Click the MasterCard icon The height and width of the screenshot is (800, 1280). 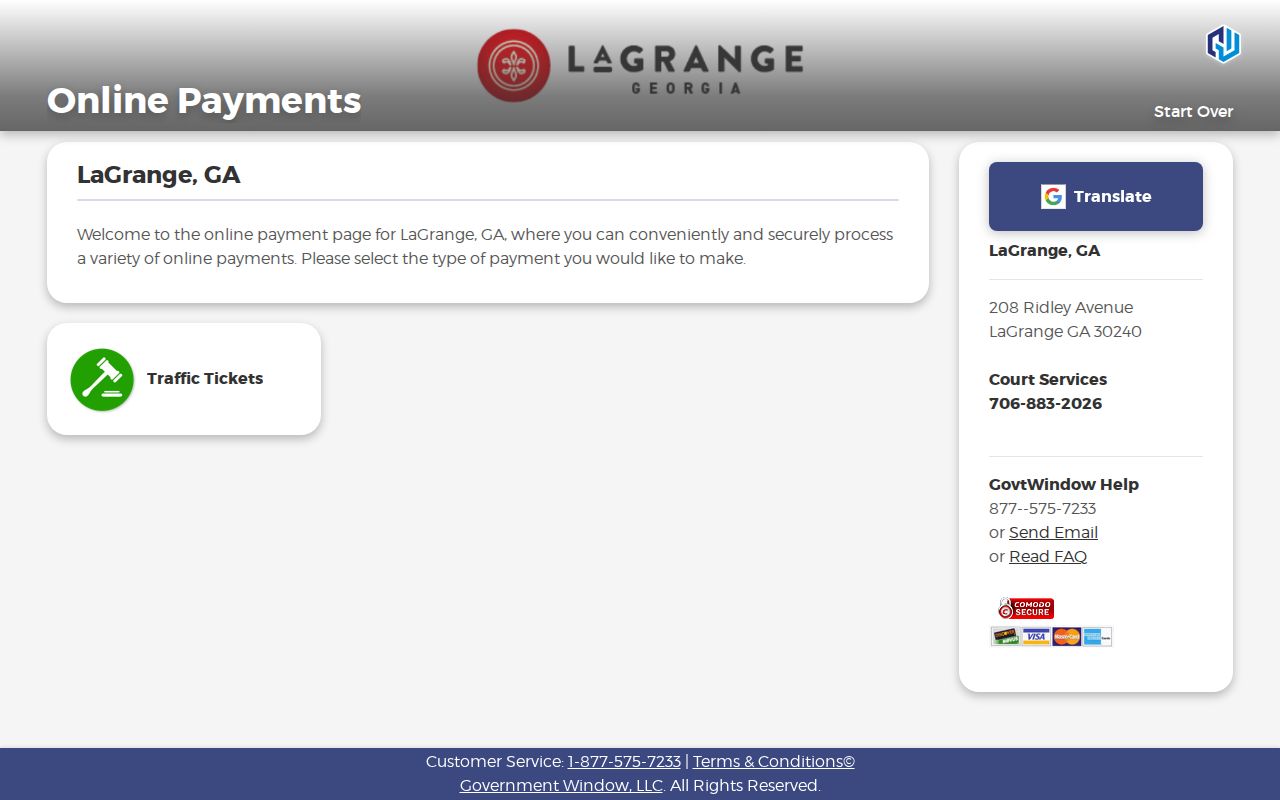pyautogui.click(x=1067, y=637)
